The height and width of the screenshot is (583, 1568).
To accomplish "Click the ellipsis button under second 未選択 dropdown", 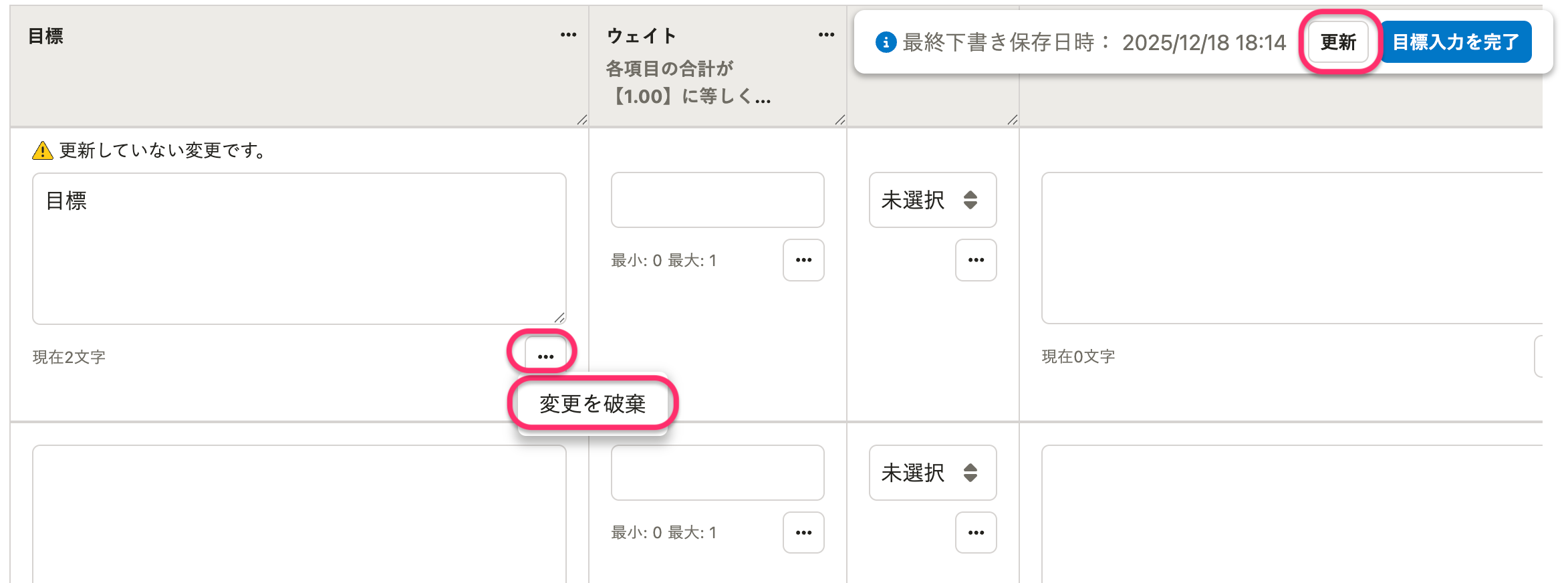I will tap(976, 533).
